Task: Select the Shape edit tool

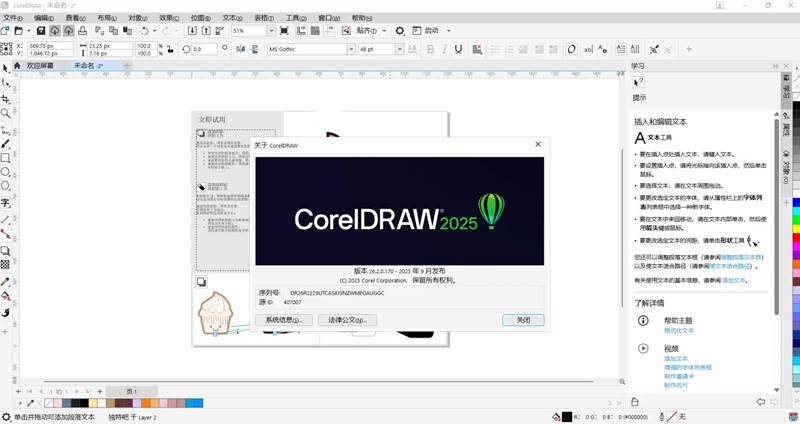Action: click(x=6, y=83)
